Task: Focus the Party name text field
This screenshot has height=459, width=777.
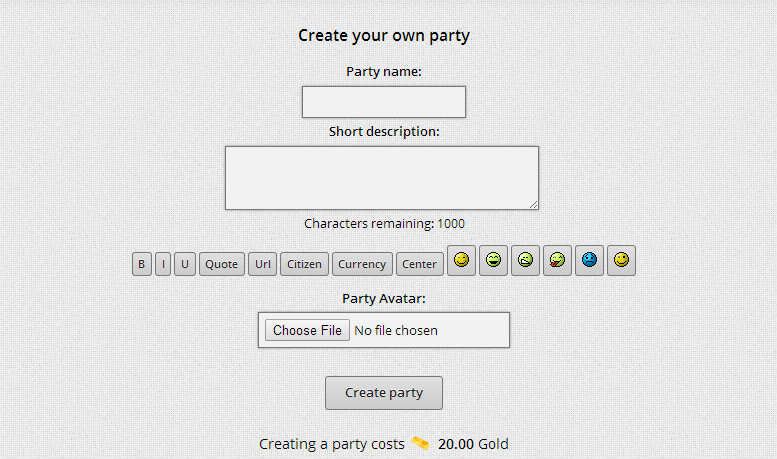Action: pyautogui.click(x=384, y=102)
